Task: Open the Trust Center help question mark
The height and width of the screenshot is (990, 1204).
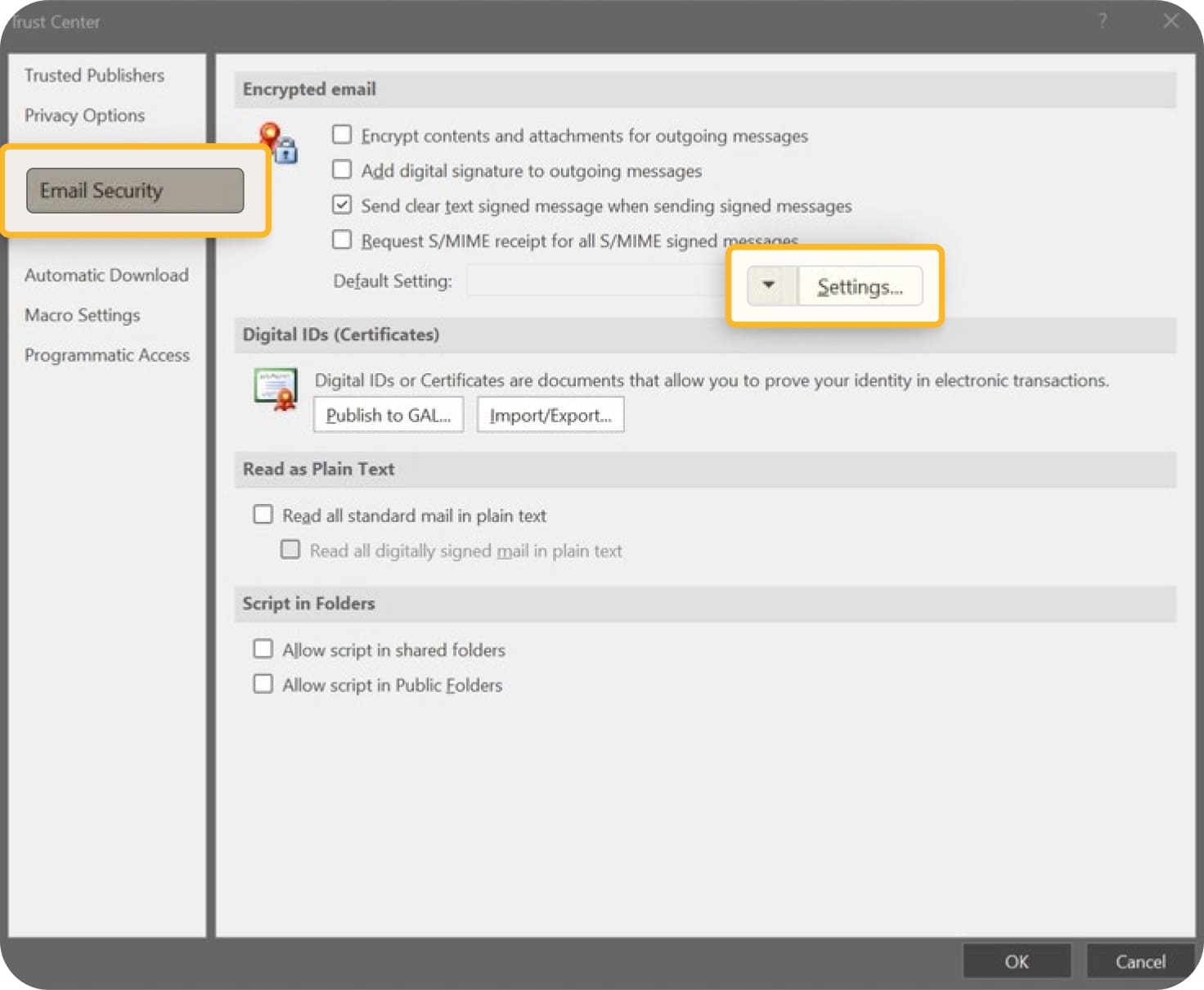Action: point(1102,21)
